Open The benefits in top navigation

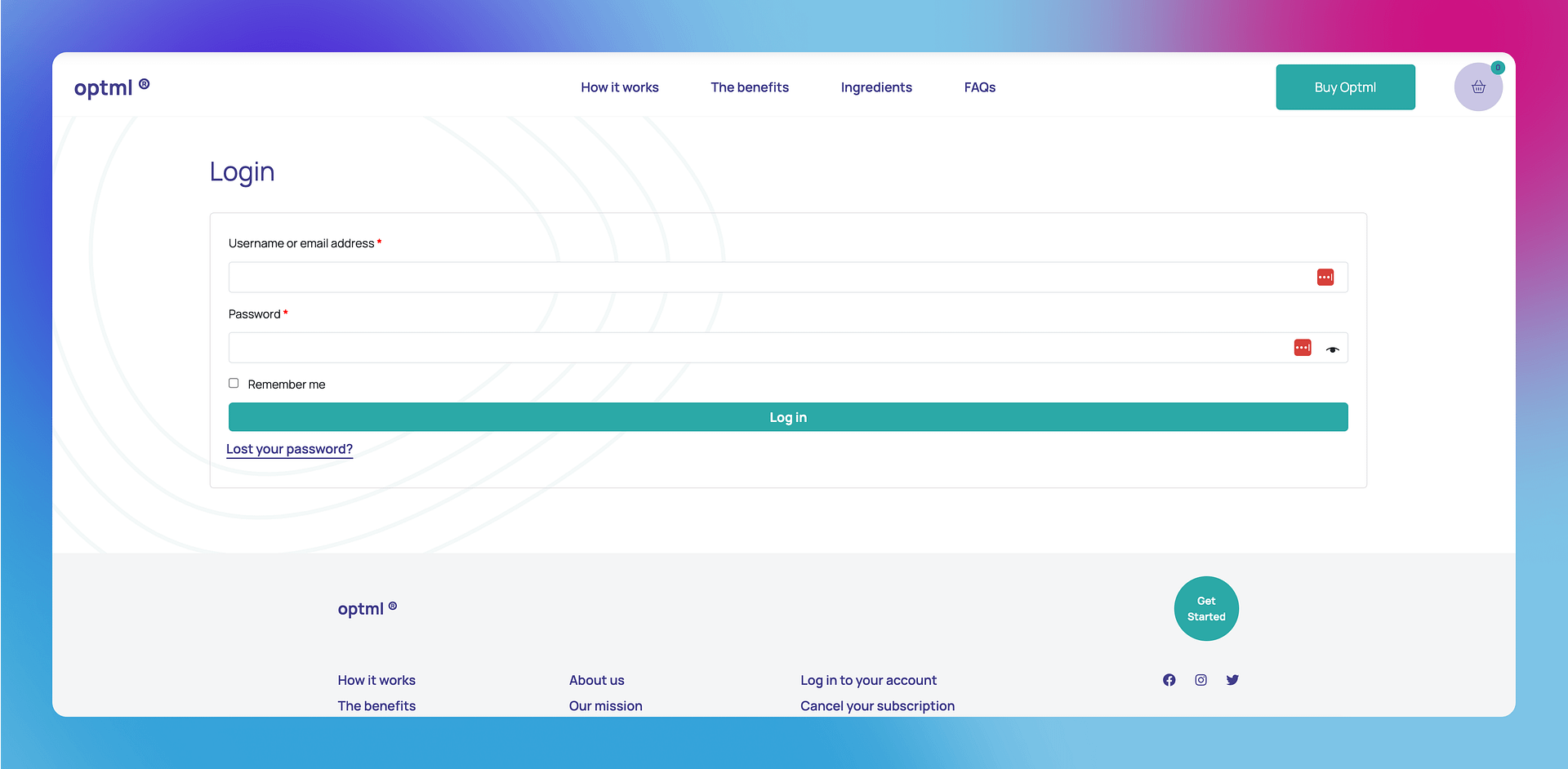[x=750, y=87]
